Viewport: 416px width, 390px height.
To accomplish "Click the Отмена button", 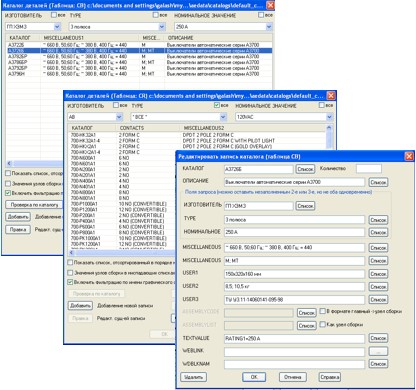I will [292, 377].
